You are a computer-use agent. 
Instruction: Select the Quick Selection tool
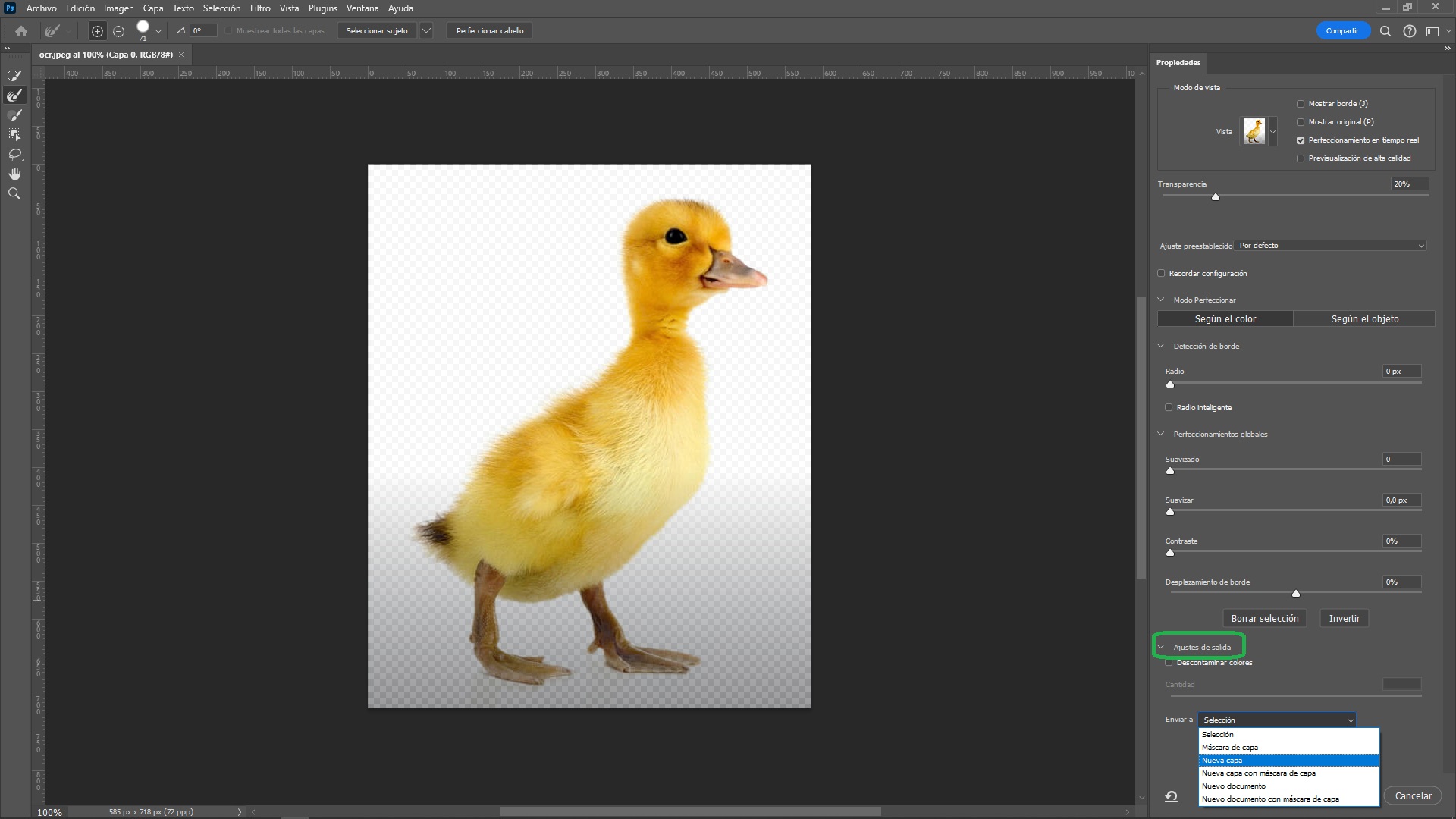[14, 75]
